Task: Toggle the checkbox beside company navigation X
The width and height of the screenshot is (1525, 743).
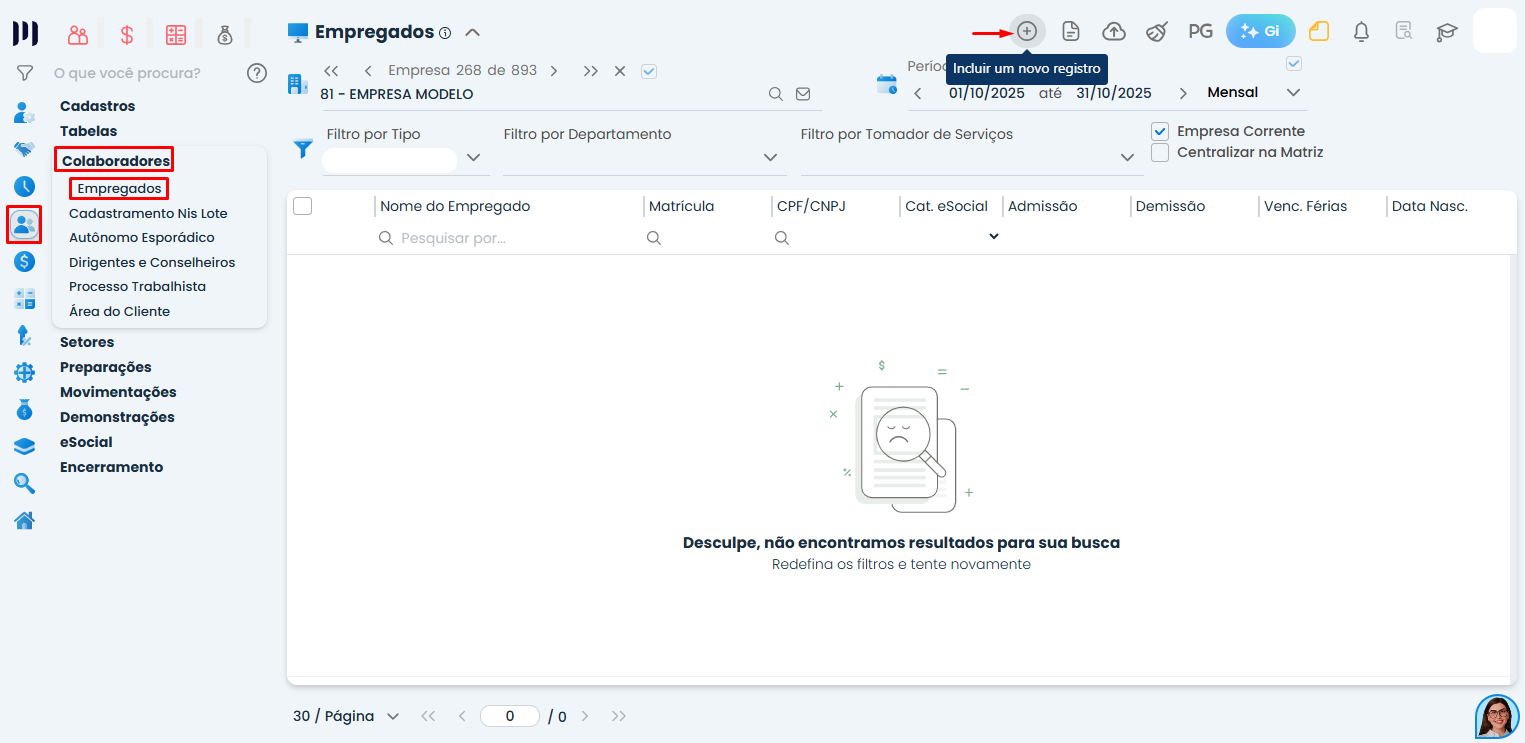Action: coord(649,71)
